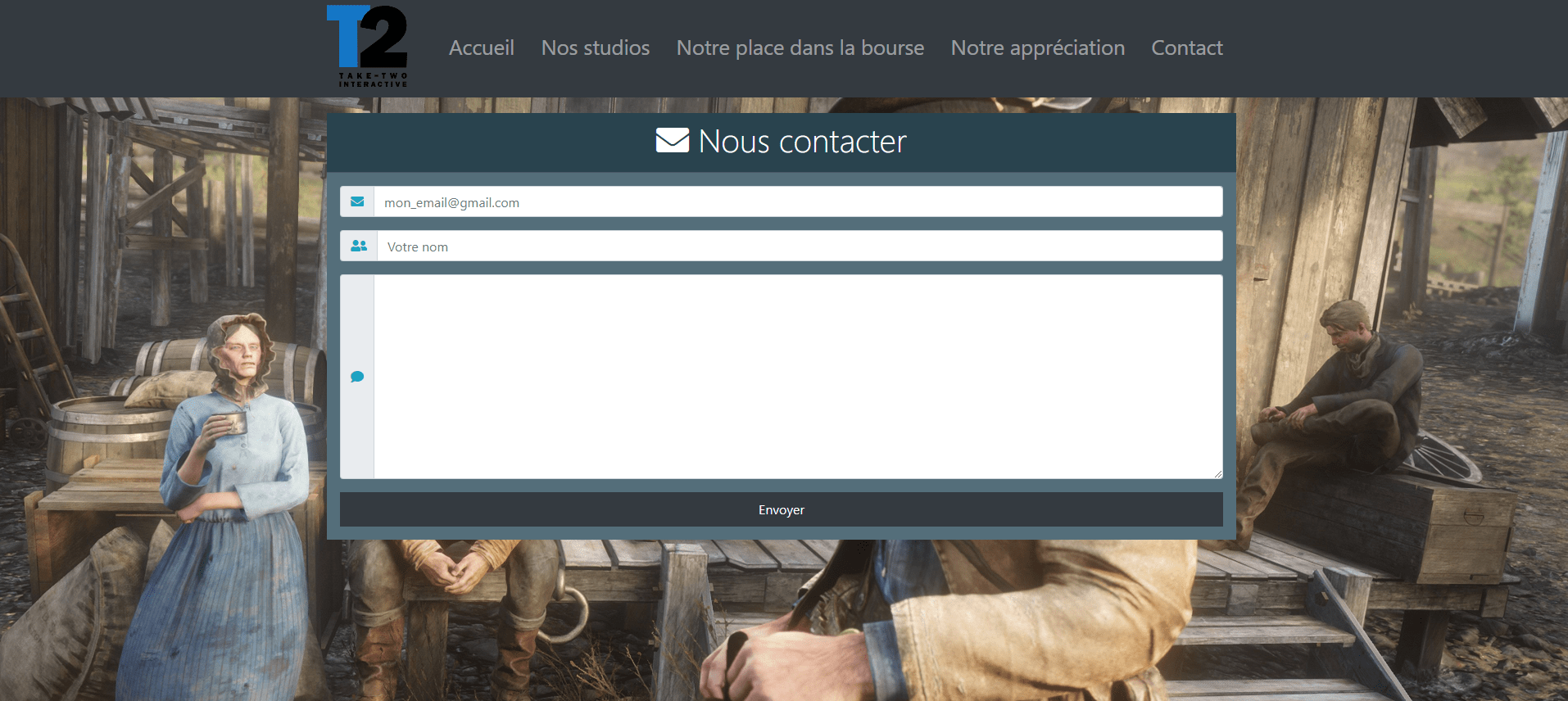This screenshot has height=701, width=1568.
Task: Click the speech bubble comment icon
Action: (x=357, y=377)
